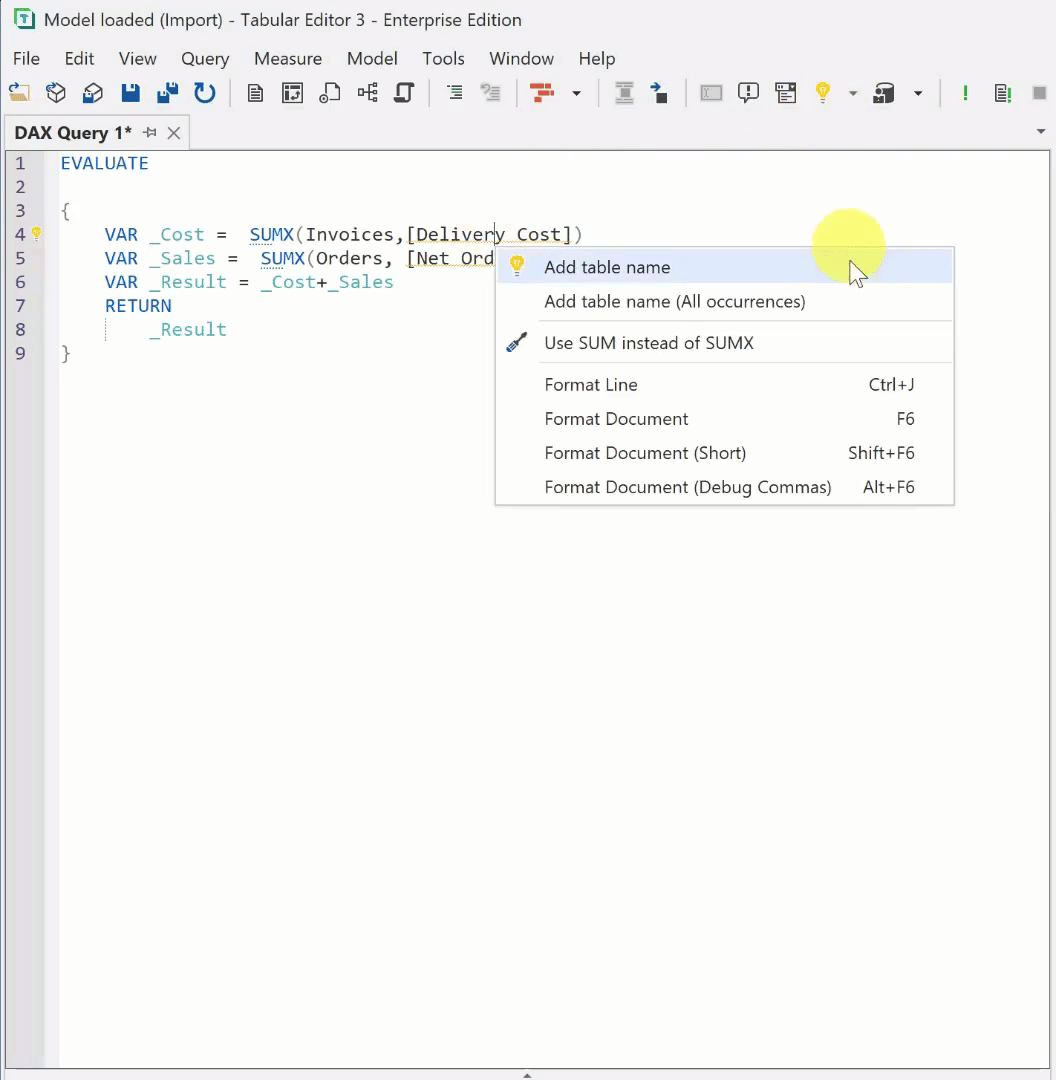
Task: Click the open model from file icon
Action: [x=19, y=92]
